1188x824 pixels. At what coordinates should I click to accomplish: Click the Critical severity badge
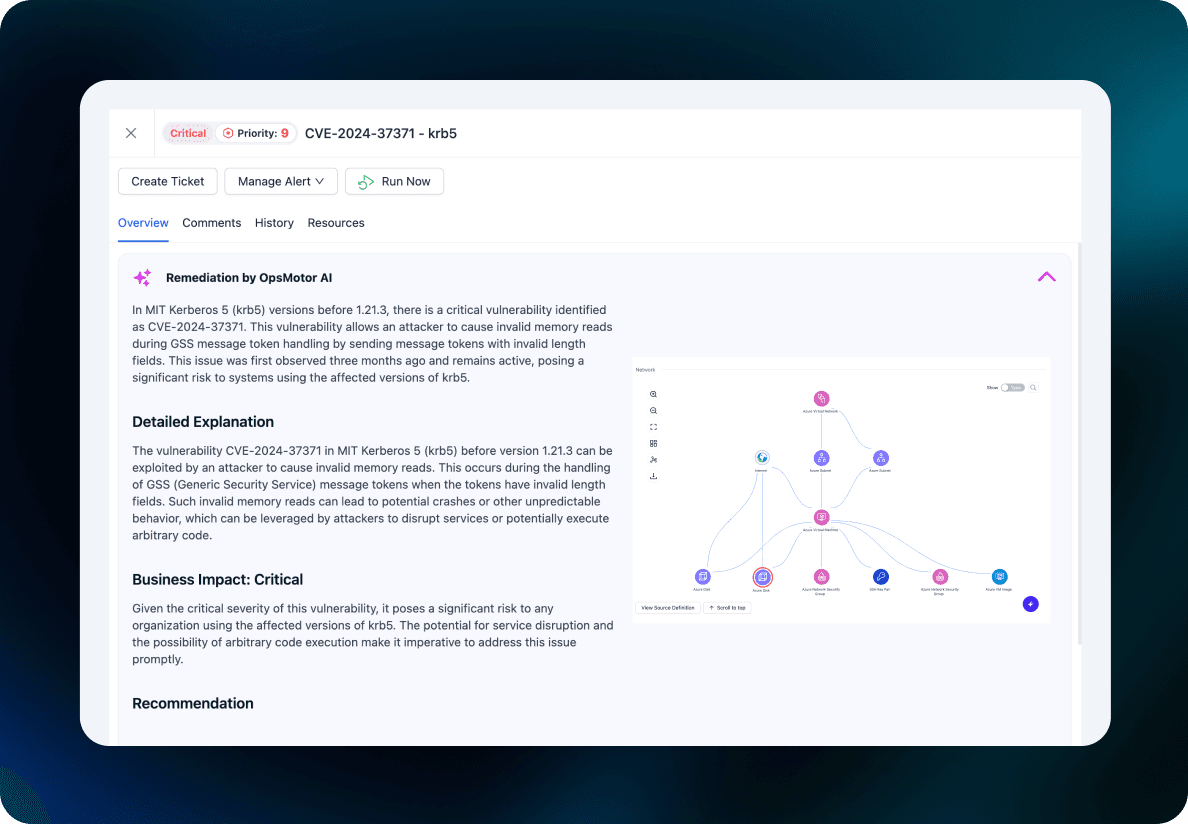tap(188, 133)
